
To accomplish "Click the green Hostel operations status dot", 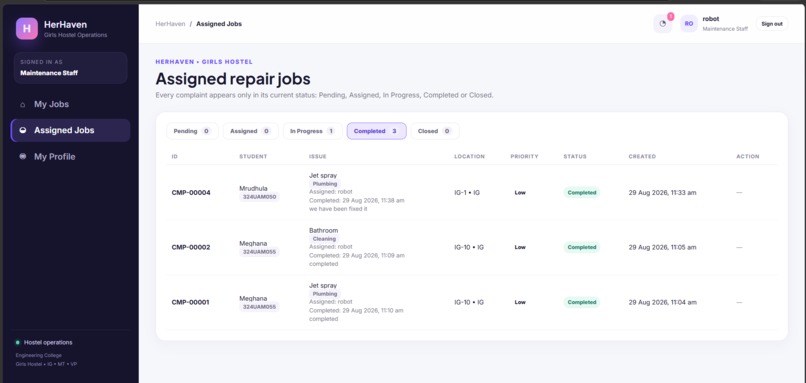I will pyautogui.click(x=18, y=342).
